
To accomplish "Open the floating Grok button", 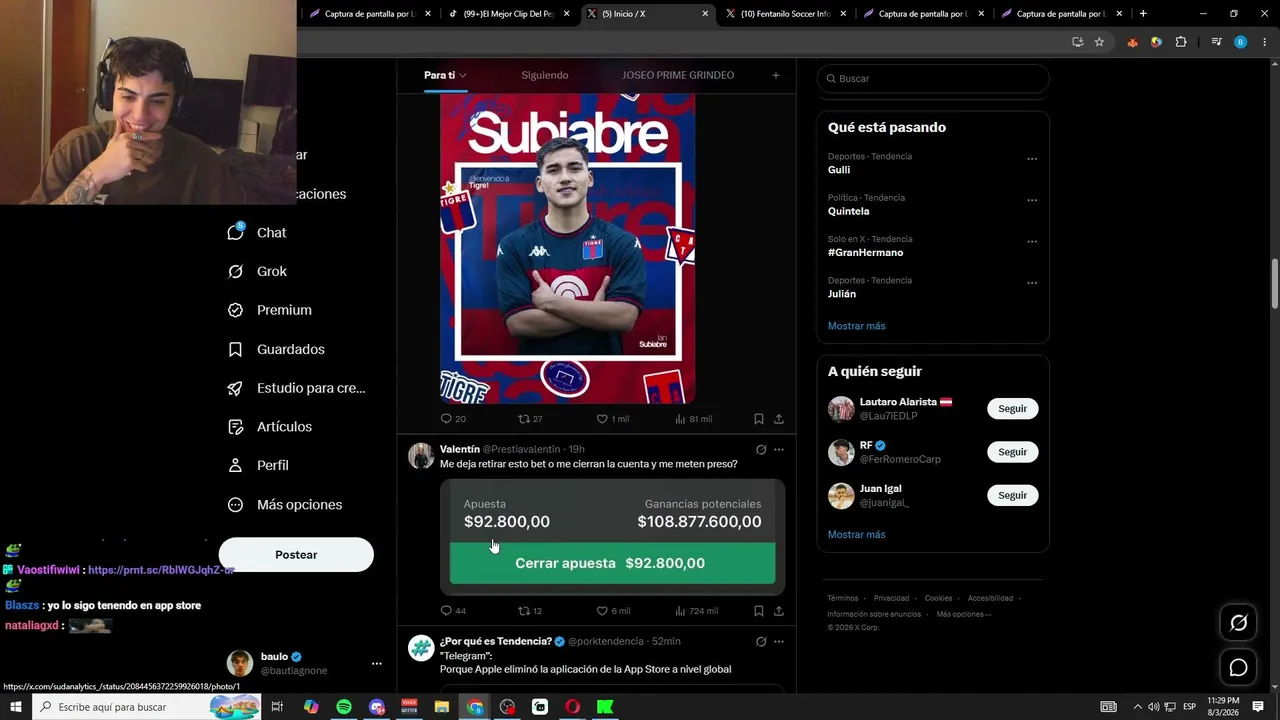I will pyautogui.click(x=1238, y=623).
